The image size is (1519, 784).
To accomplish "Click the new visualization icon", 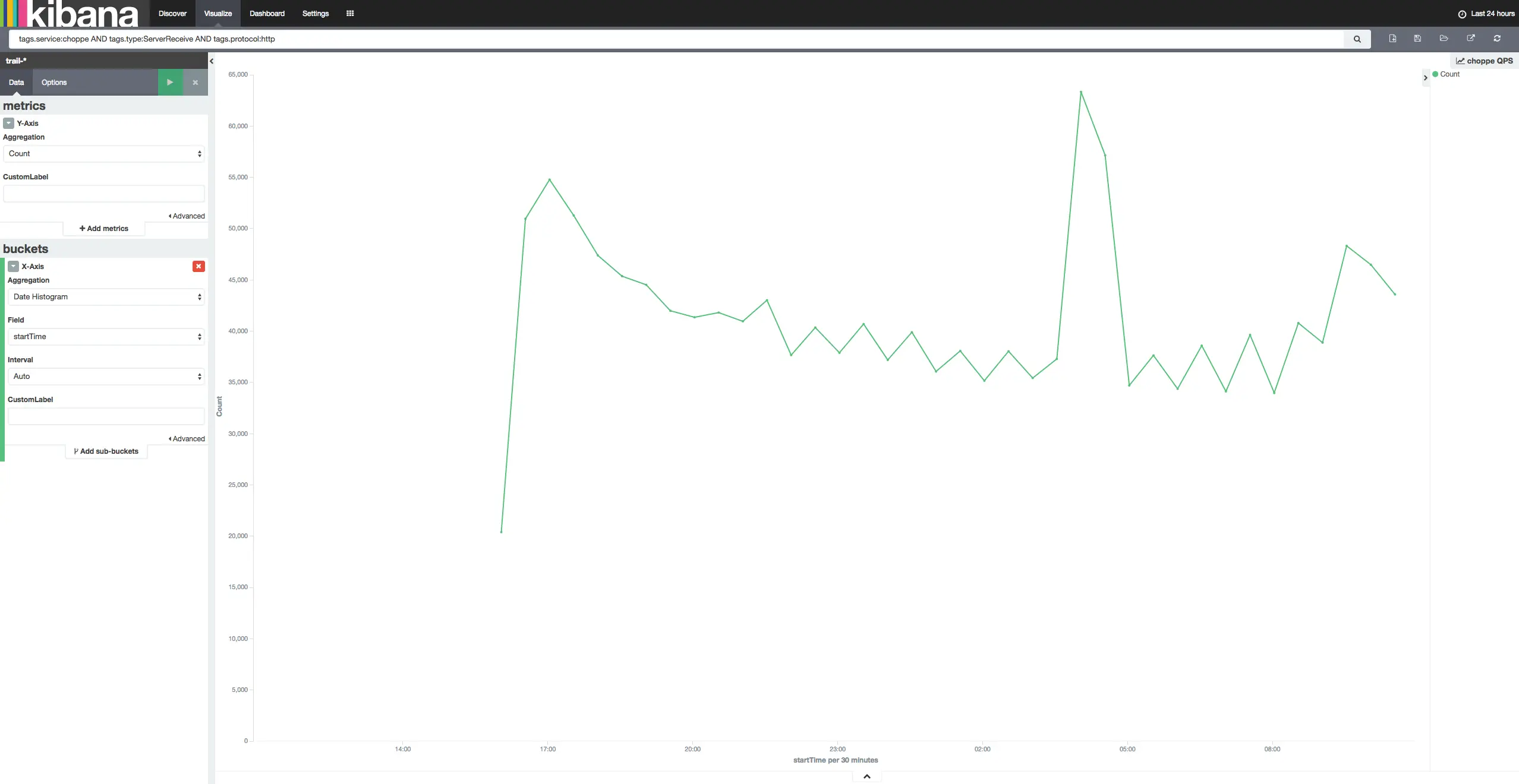I will [x=1392, y=39].
